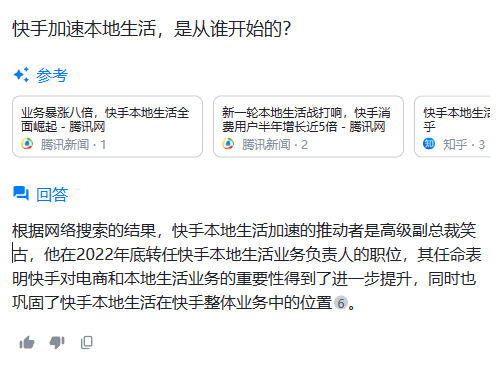Copy the answer with the copy icon
Viewport: 500px width, 376px height.
[87, 342]
